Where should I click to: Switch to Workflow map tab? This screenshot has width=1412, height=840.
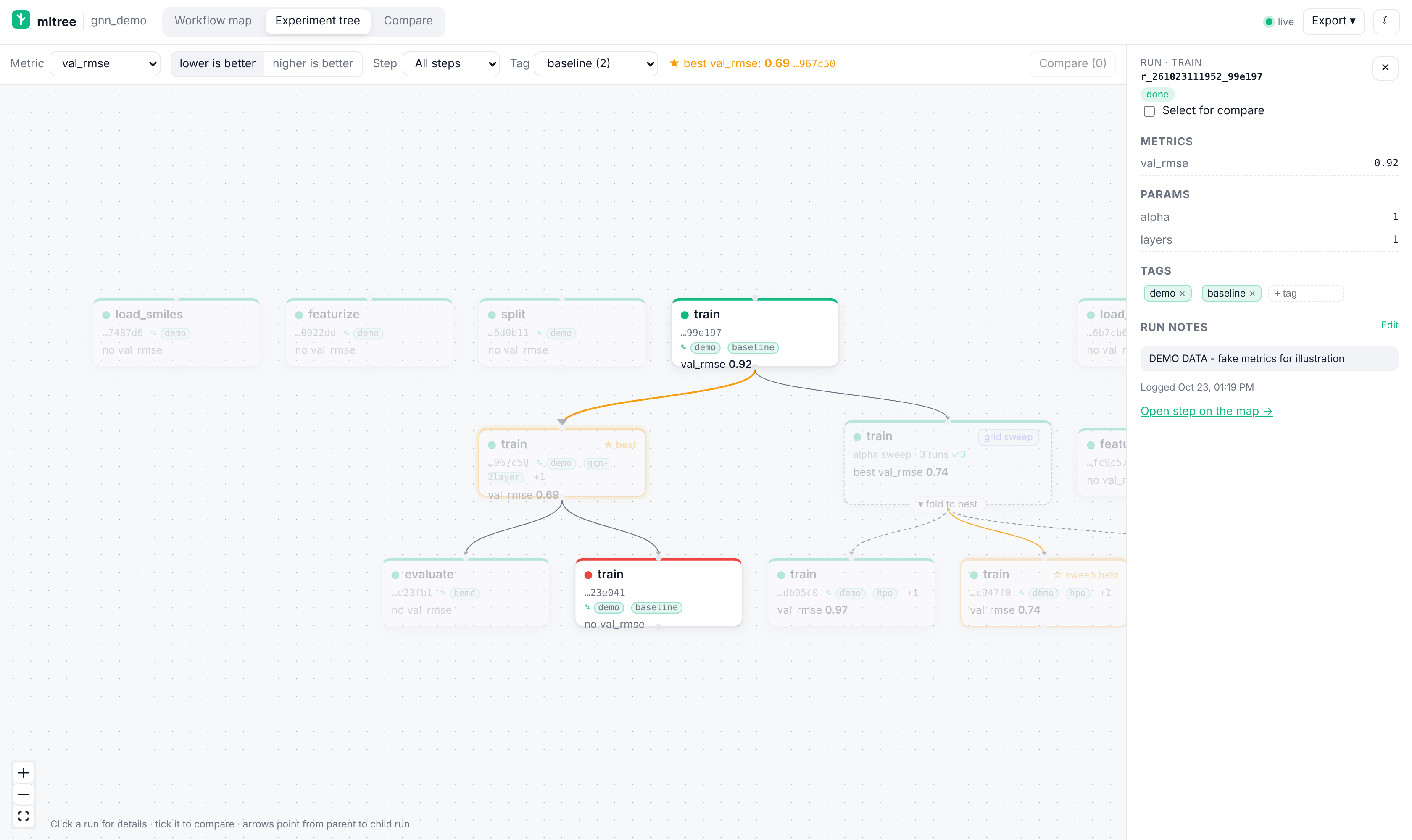point(213,21)
